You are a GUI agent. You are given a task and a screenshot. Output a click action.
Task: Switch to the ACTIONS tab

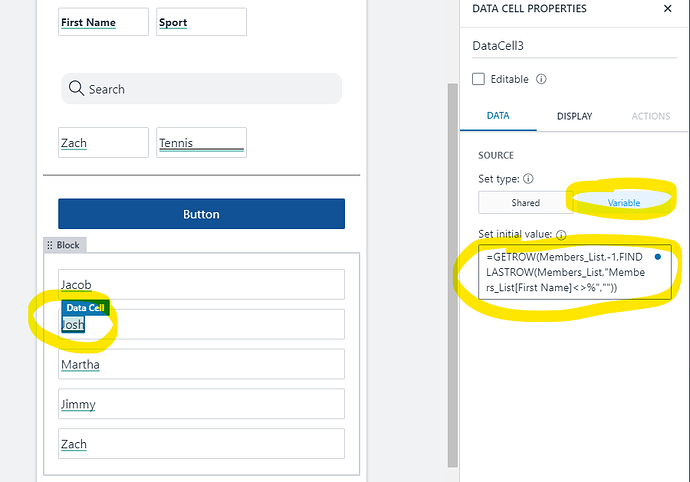650,116
